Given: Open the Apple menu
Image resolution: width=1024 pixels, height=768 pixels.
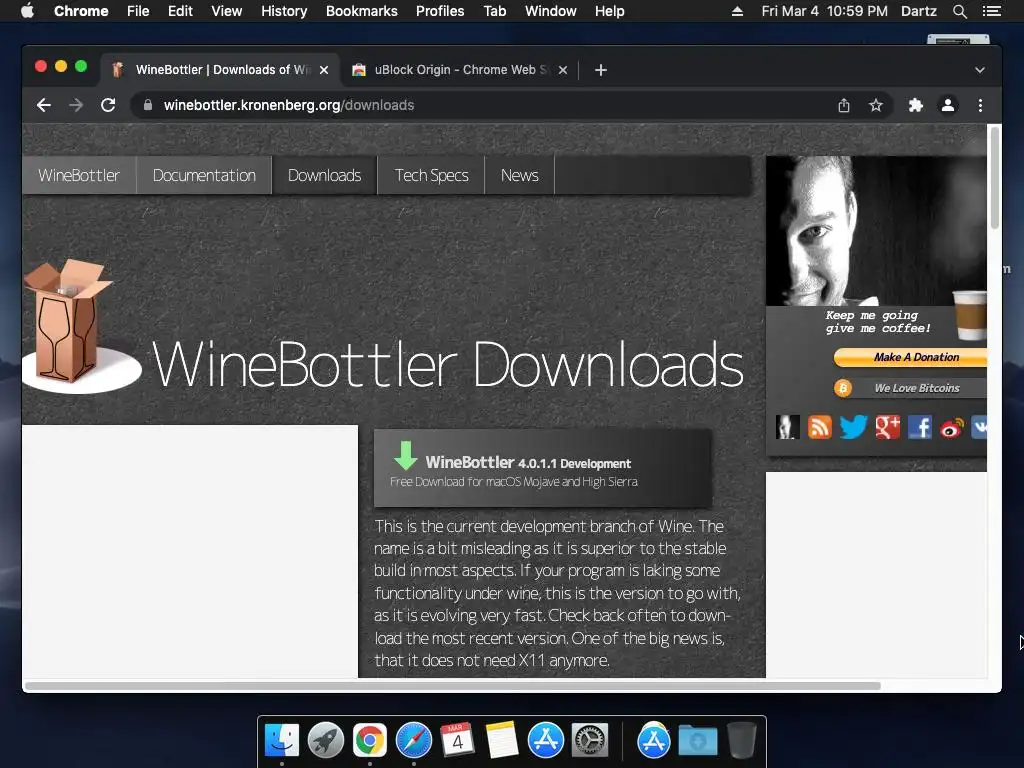Looking at the screenshot, I should (27, 11).
